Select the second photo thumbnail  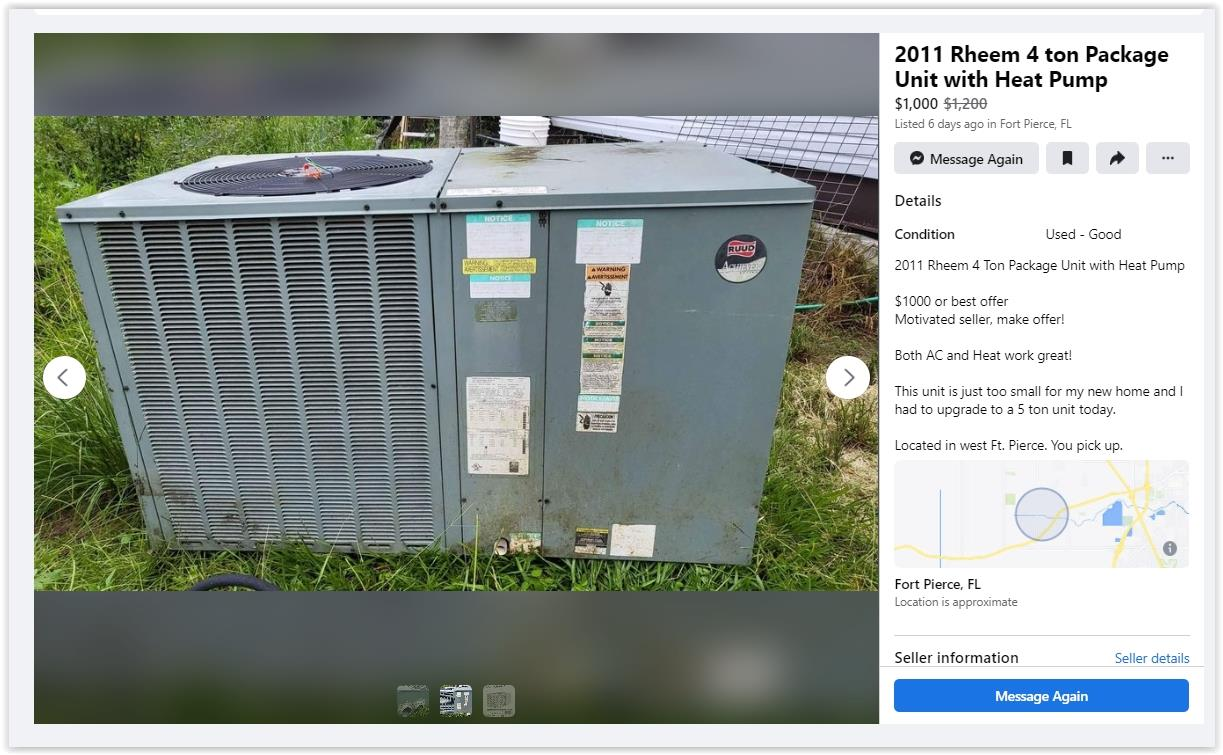(456, 700)
